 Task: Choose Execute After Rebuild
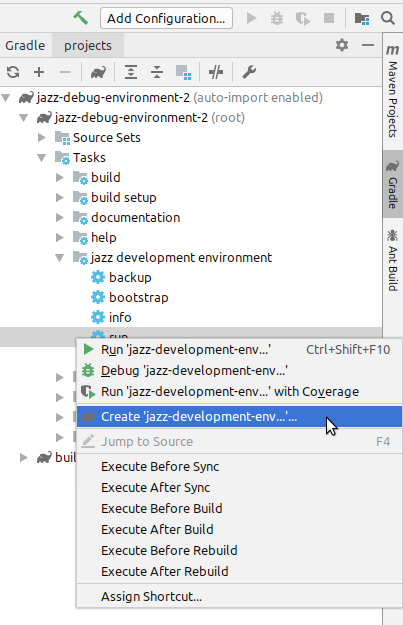pos(239,572)
